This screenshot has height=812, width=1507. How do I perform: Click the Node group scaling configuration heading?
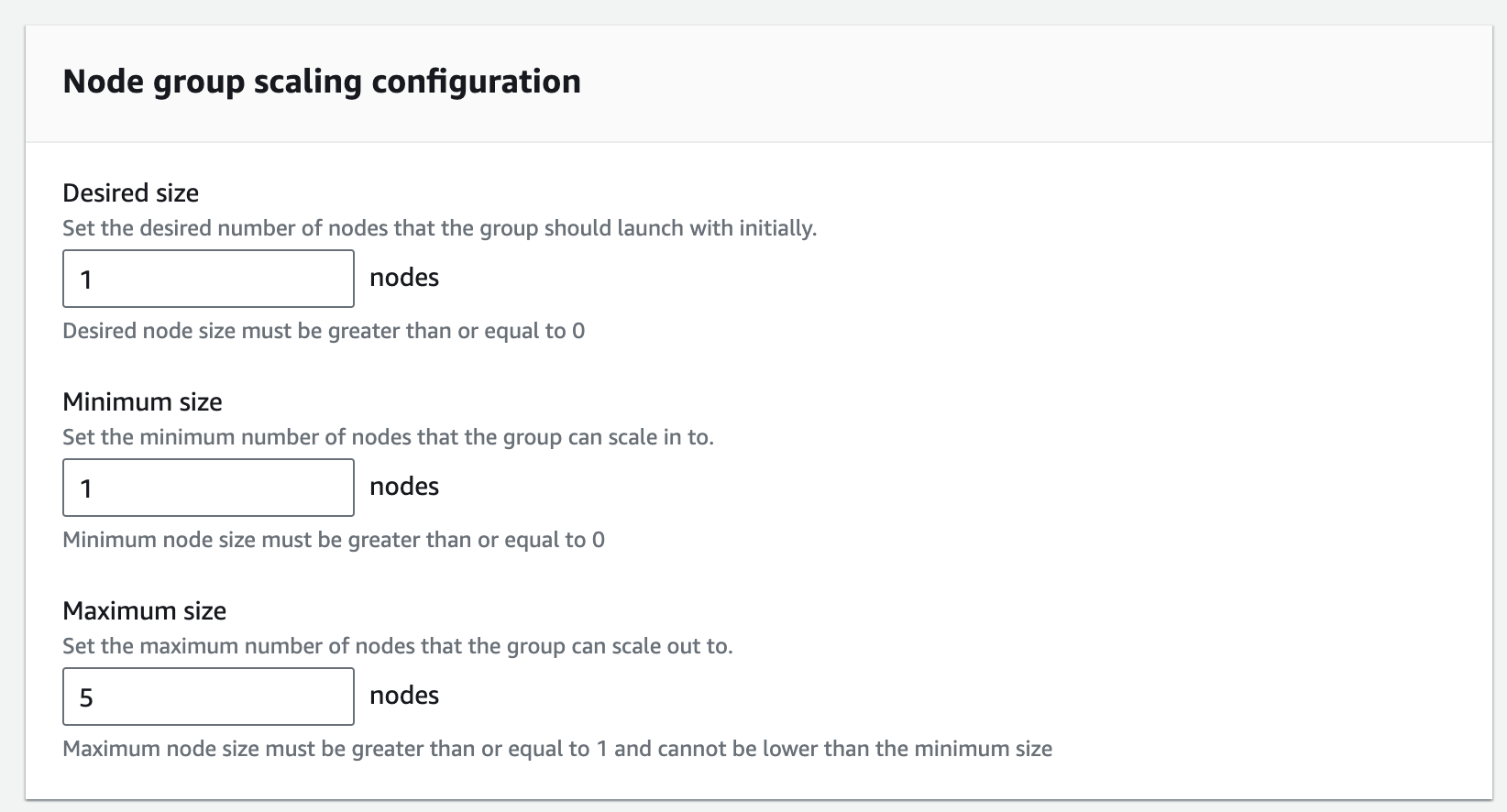(322, 81)
